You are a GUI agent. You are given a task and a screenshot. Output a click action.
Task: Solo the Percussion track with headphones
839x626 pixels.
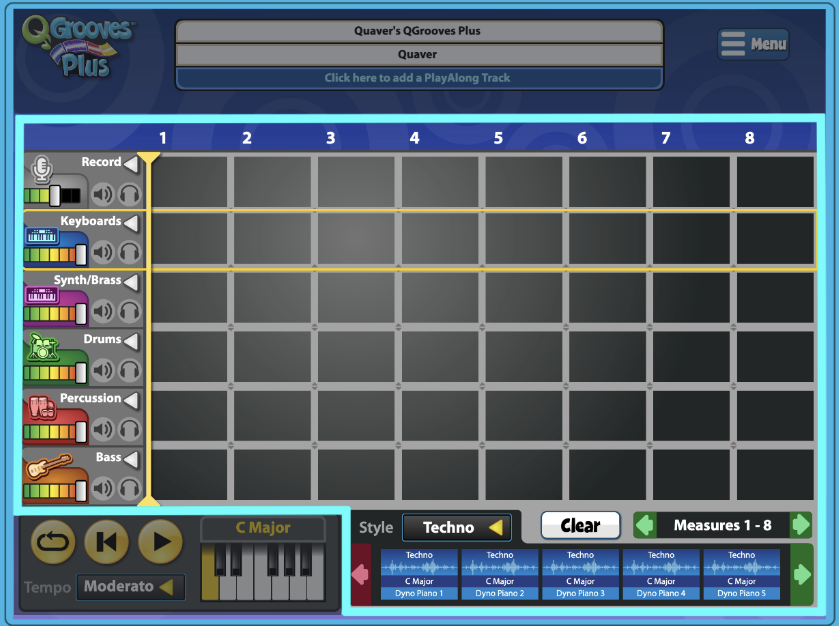[129, 429]
